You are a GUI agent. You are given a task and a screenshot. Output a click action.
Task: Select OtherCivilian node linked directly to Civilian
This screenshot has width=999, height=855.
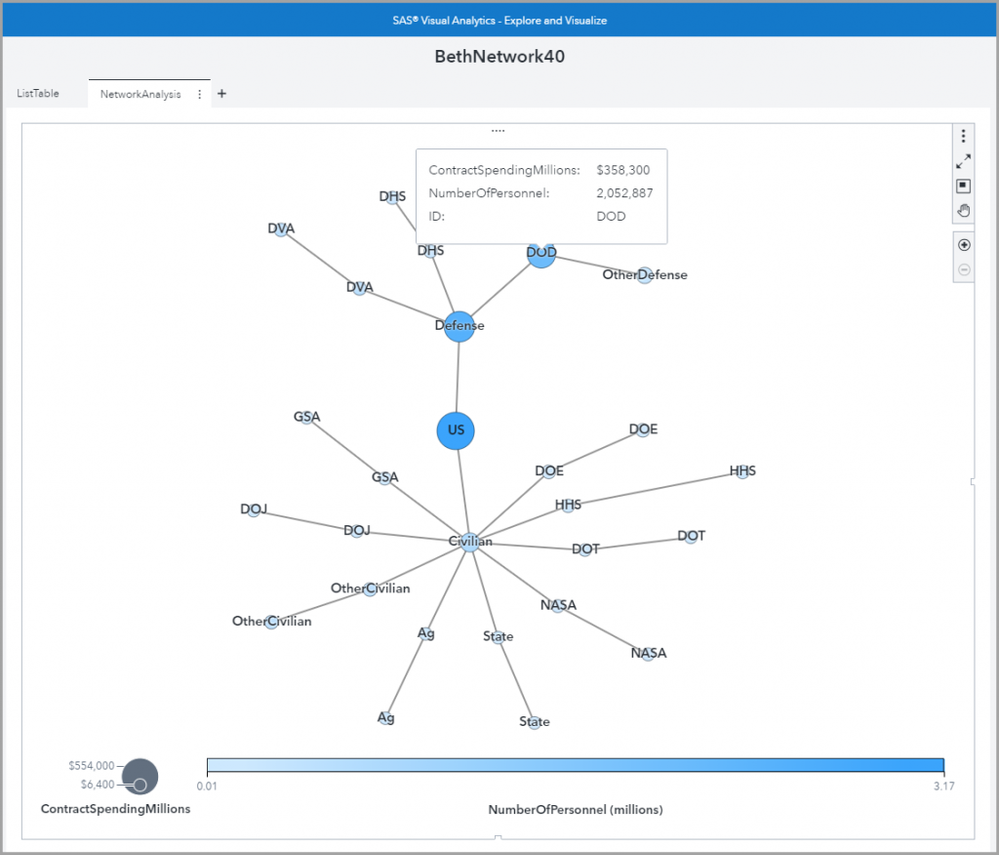[x=370, y=589]
